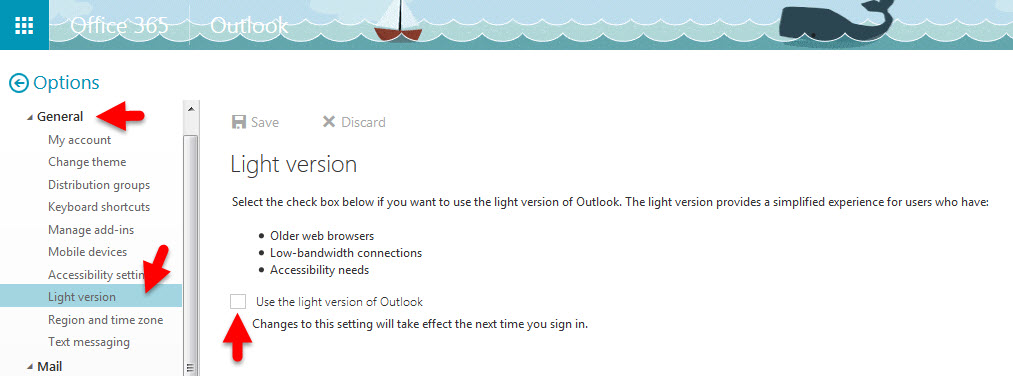1013x376 pixels.
Task: Select the Light version menu item
Action: 90,297
